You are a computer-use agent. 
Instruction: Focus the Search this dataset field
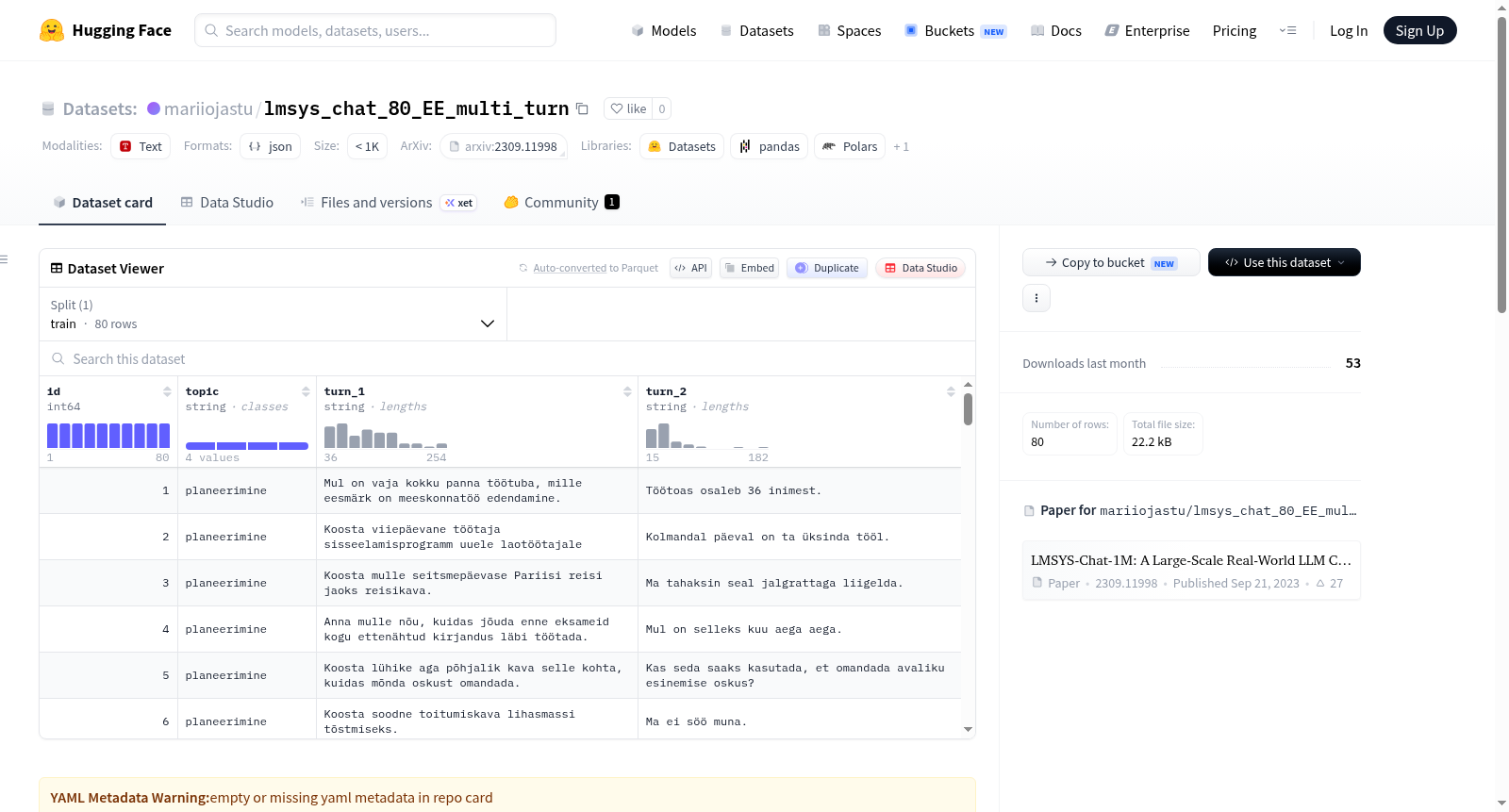click(x=507, y=358)
